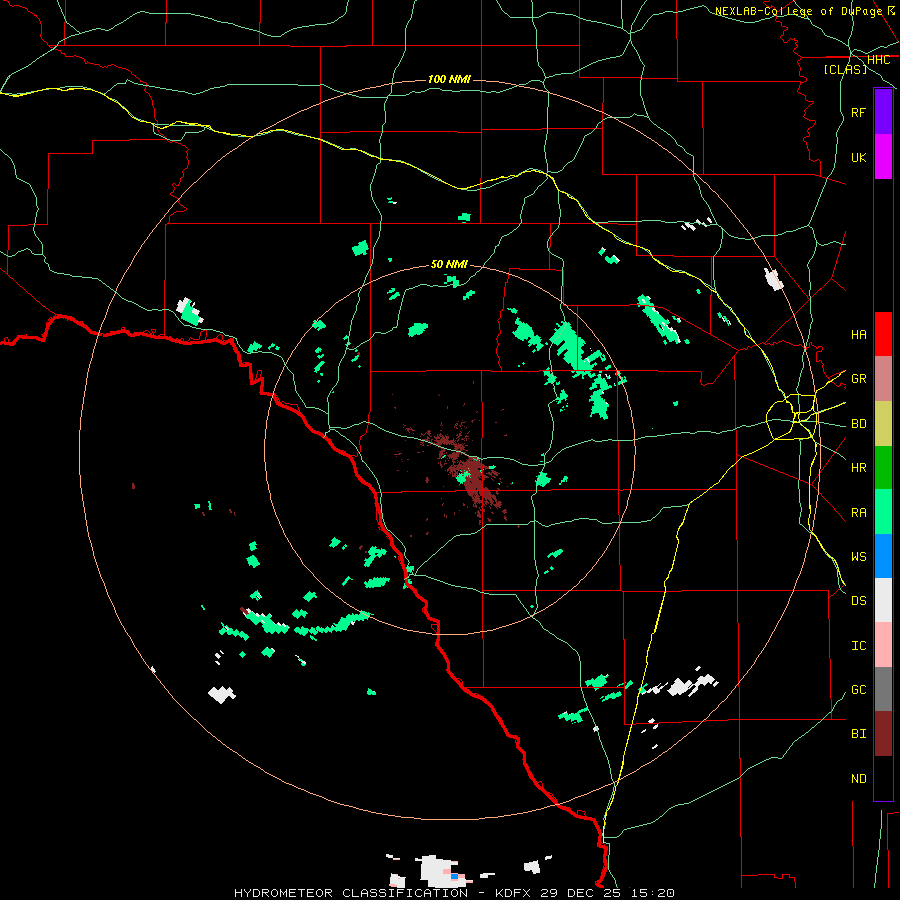
Task: Click the "HR" legend label
Action: click(859, 468)
